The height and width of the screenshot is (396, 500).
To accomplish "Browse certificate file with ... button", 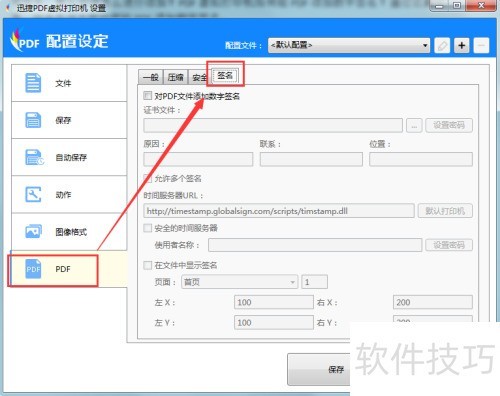I will coord(414,126).
